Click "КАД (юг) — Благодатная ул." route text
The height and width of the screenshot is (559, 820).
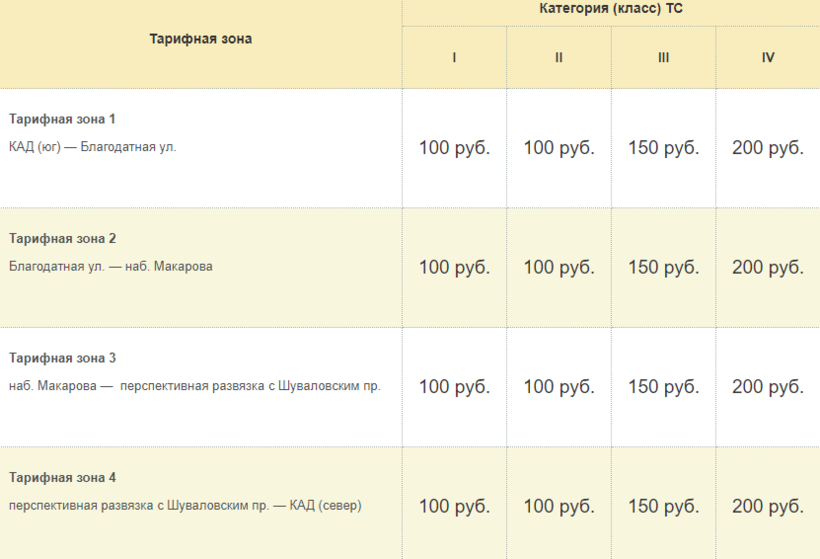click(x=92, y=147)
